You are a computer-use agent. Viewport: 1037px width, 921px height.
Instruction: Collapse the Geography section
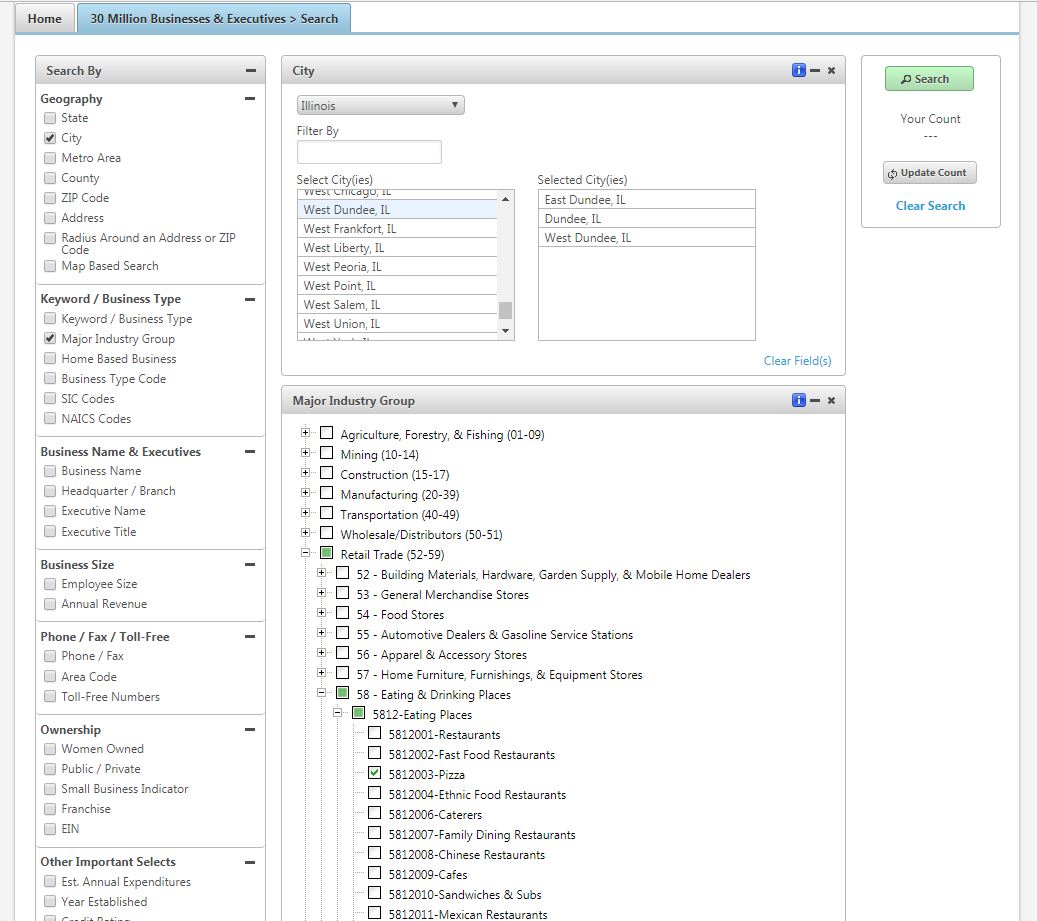point(250,99)
